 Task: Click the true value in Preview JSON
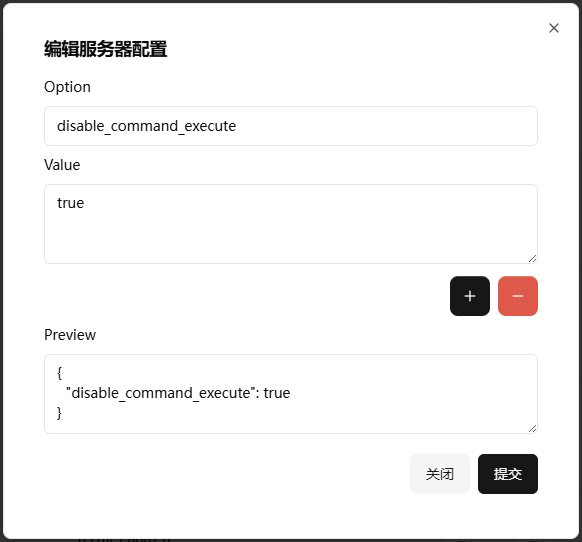point(277,393)
